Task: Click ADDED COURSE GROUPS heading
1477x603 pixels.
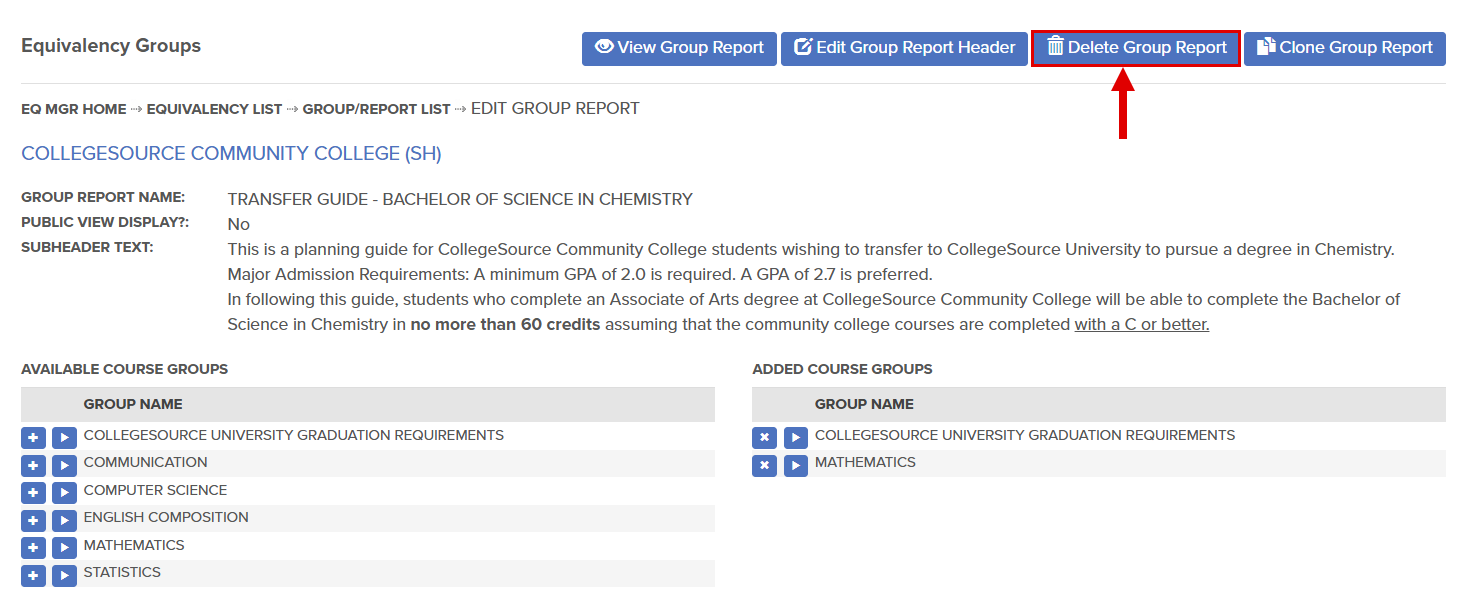Action: (x=842, y=370)
